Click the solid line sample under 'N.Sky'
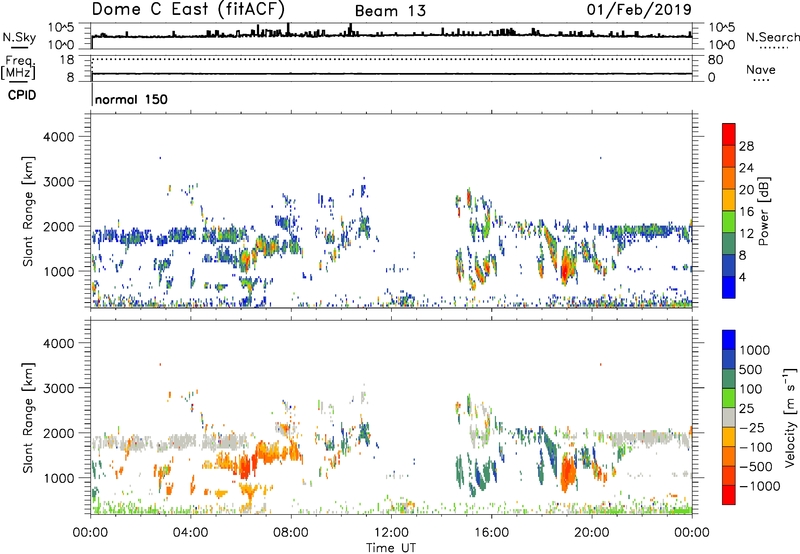This screenshot has width=800, height=554. click(19, 47)
